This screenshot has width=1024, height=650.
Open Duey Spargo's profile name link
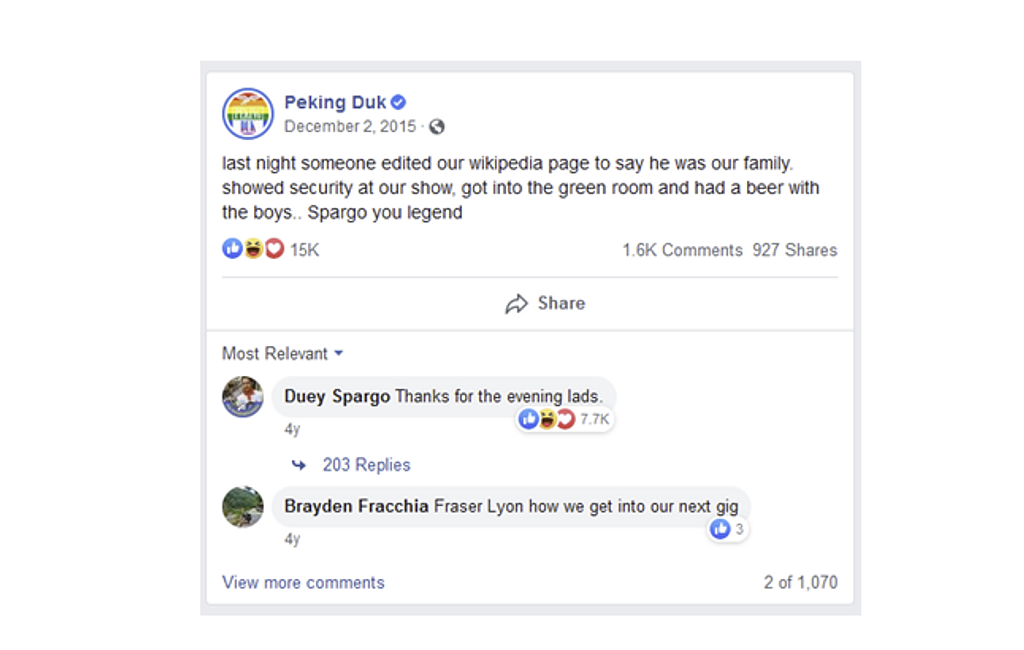pos(337,396)
